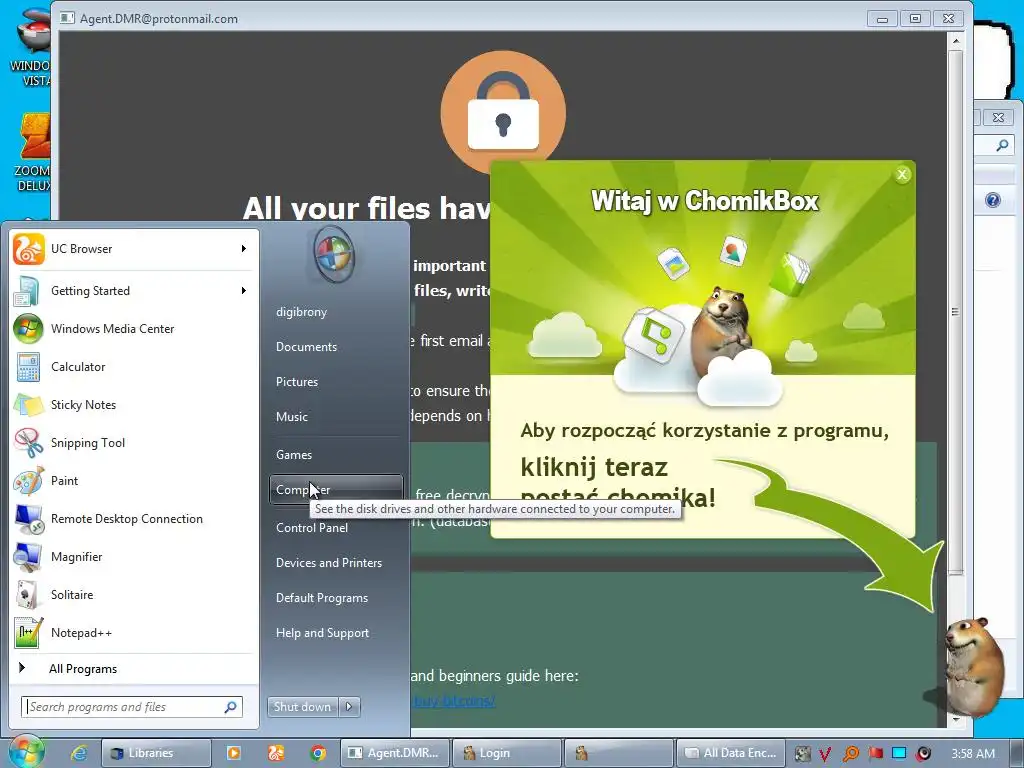Viewport: 1024px width, 768px height.
Task: Click the first tray icon with pixelated image
Action: coord(801,754)
